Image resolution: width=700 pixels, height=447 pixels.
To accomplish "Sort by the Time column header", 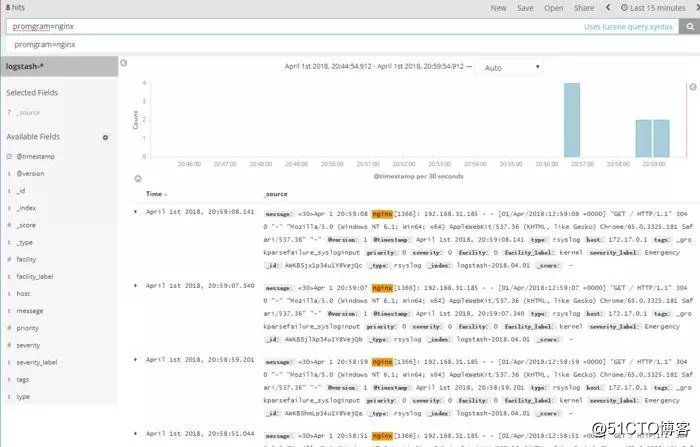I will point(156,194).
